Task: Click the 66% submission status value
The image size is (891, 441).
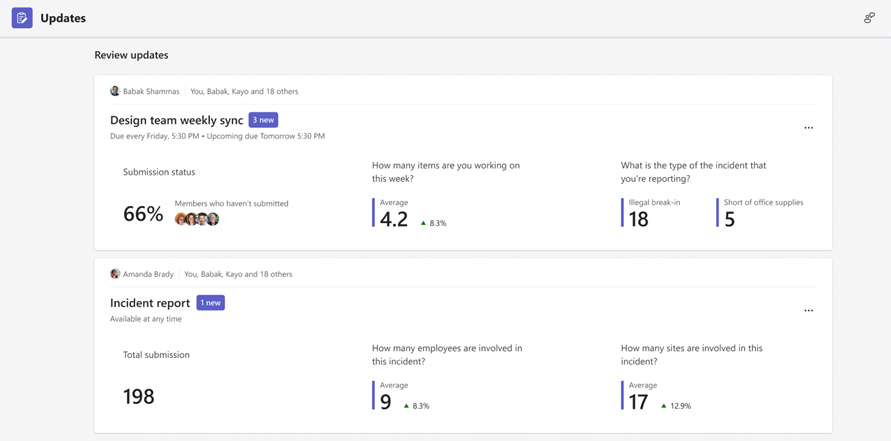Action: (143, 214)
